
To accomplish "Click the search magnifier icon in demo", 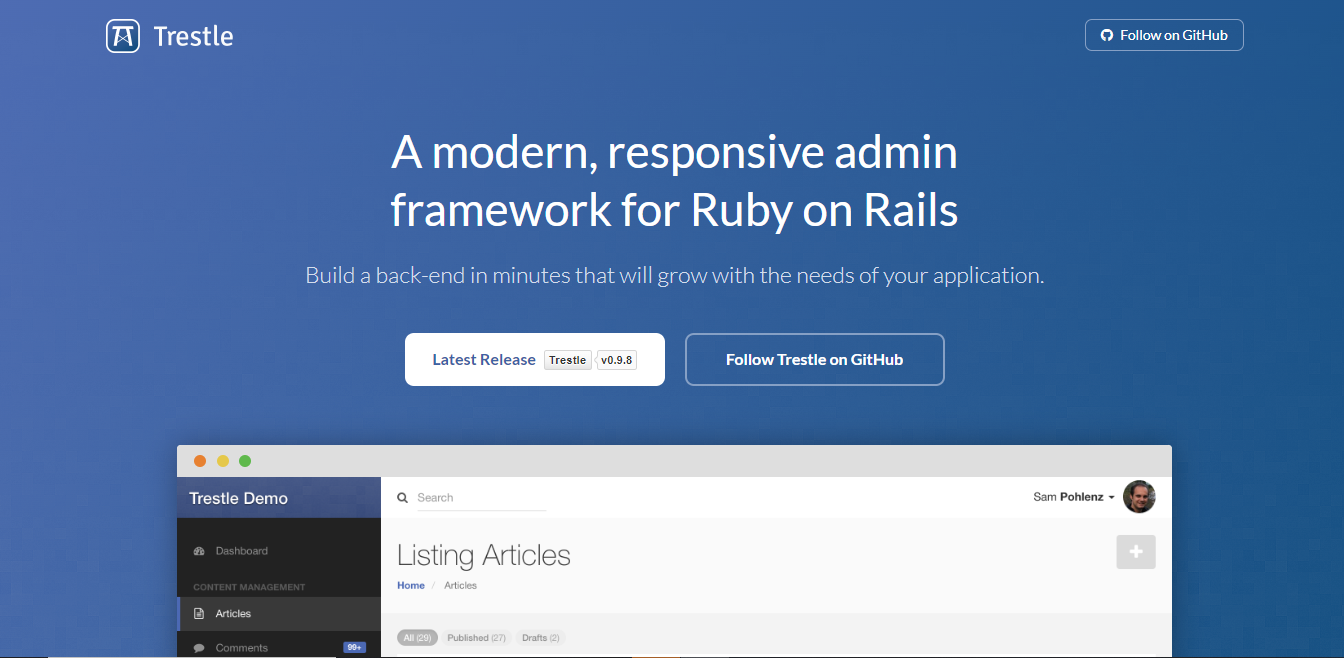I will 402,497.
